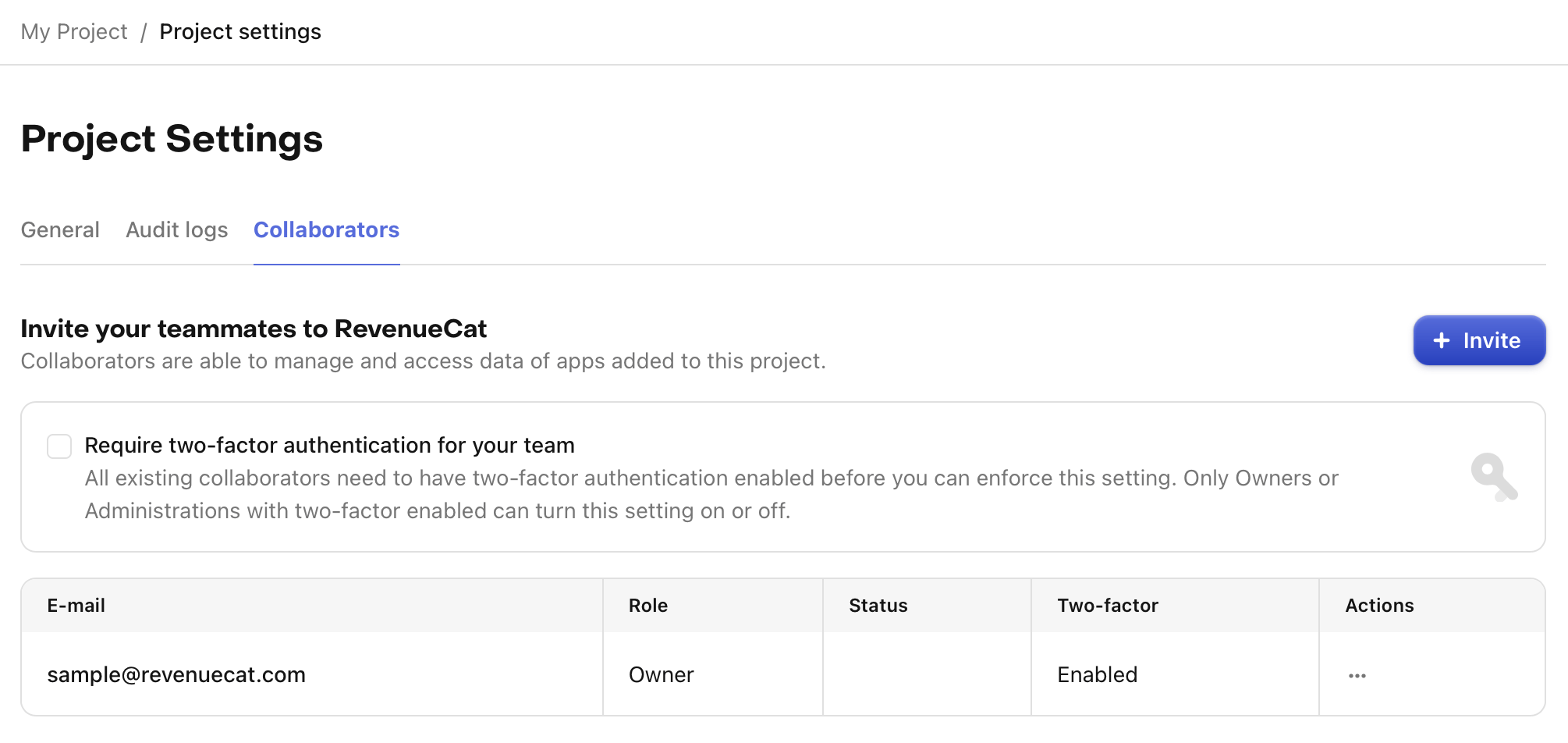1568x743 pixels.
Task: Enable require two-factor authentication checkbox
Action: point(59,446)
